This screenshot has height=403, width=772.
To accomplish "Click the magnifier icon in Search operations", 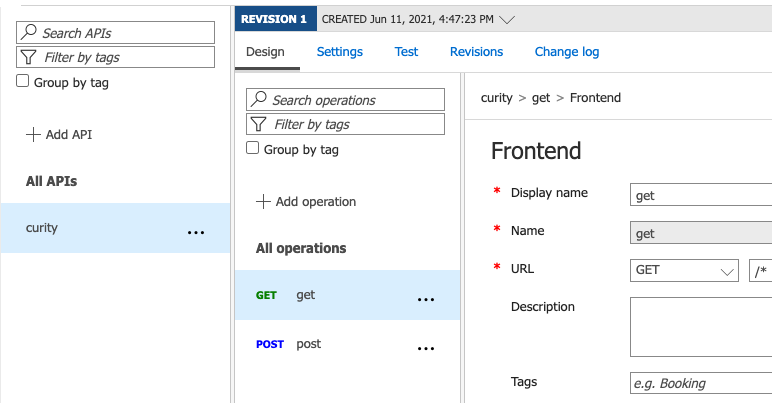I will (x=258, y=99).
